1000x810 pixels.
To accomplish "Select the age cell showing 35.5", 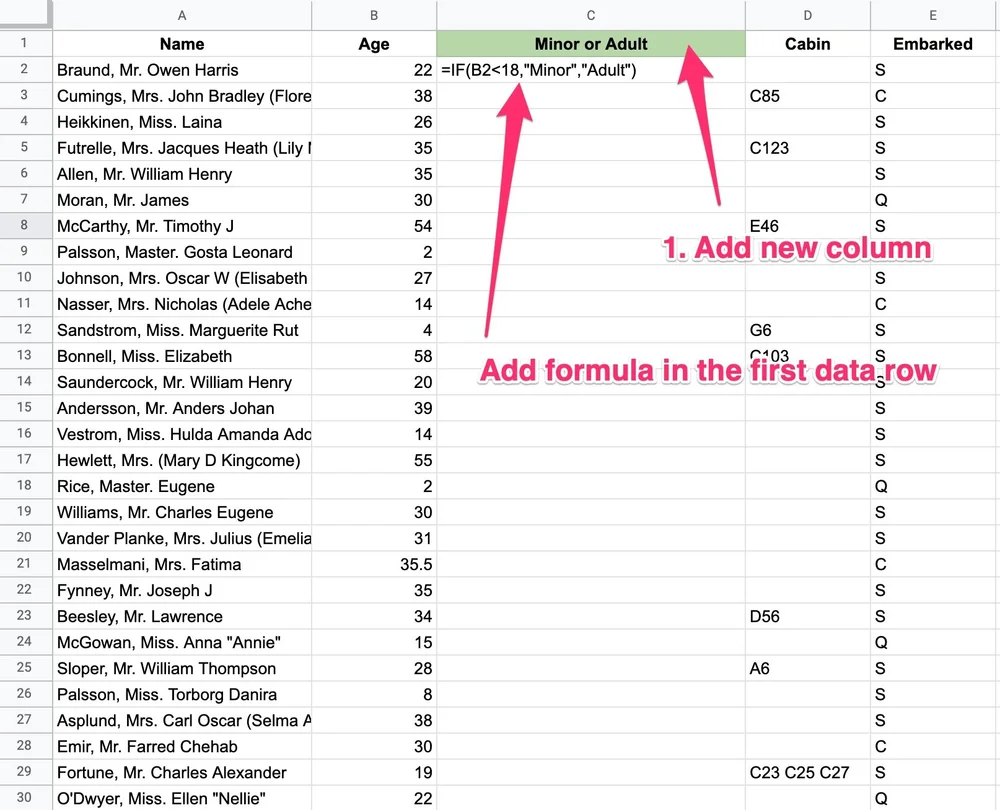I will (x=374, y=564).
